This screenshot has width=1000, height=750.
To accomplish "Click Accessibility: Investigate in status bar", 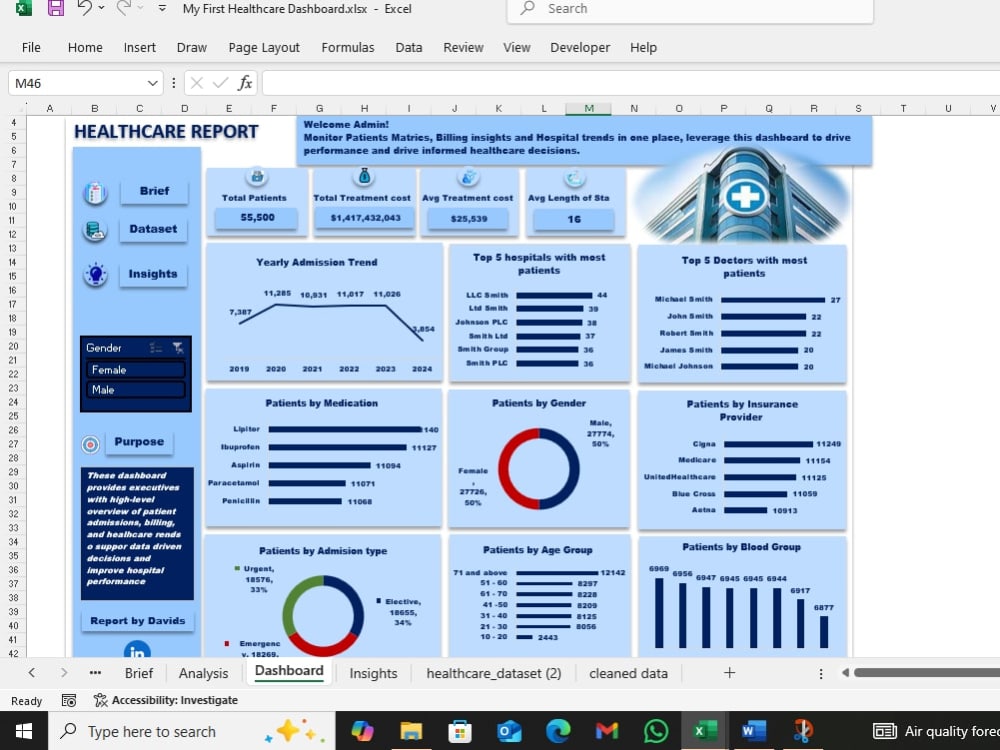I will point(166,700).
